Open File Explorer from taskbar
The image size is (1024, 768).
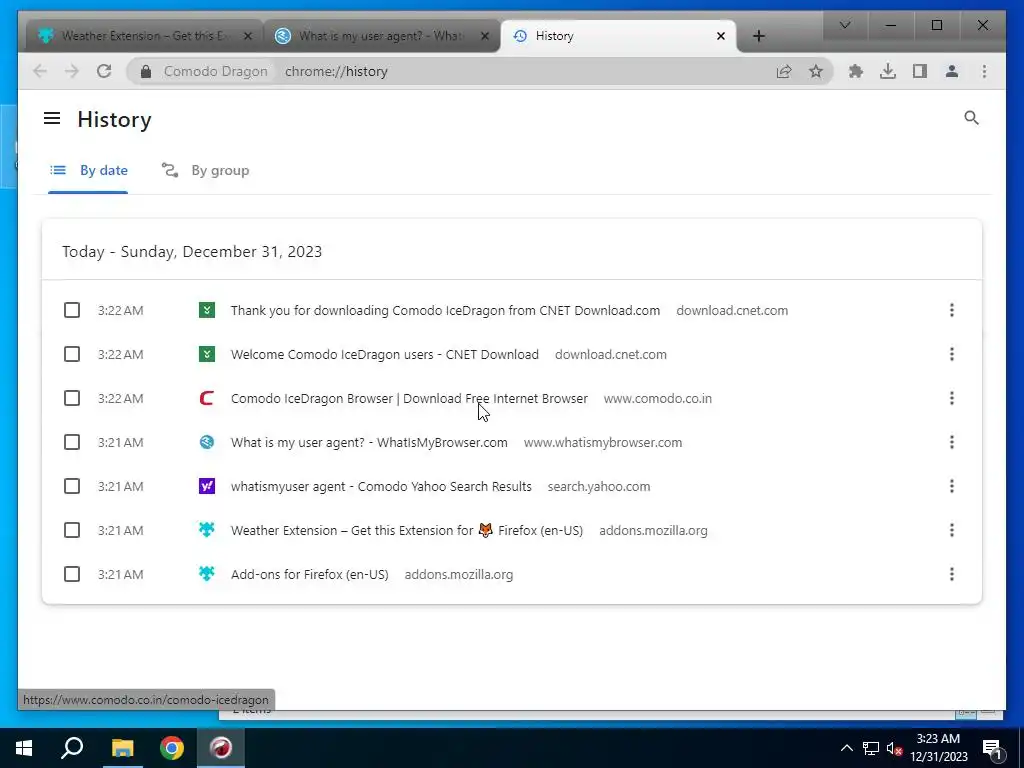pos(121,748)
